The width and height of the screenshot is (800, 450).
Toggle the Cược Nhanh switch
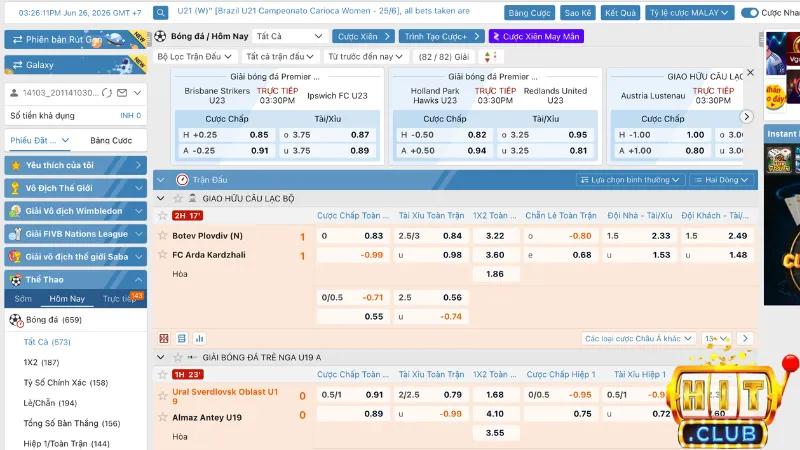point(749,13)
